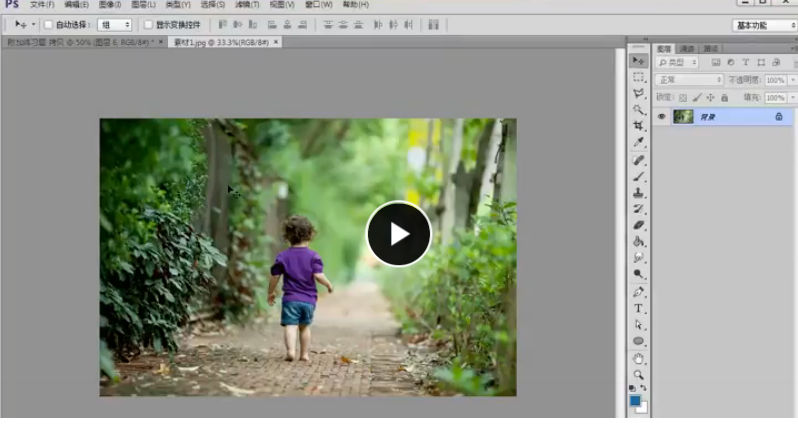
Task: Select the Path Selection tool
Action: 638,325
